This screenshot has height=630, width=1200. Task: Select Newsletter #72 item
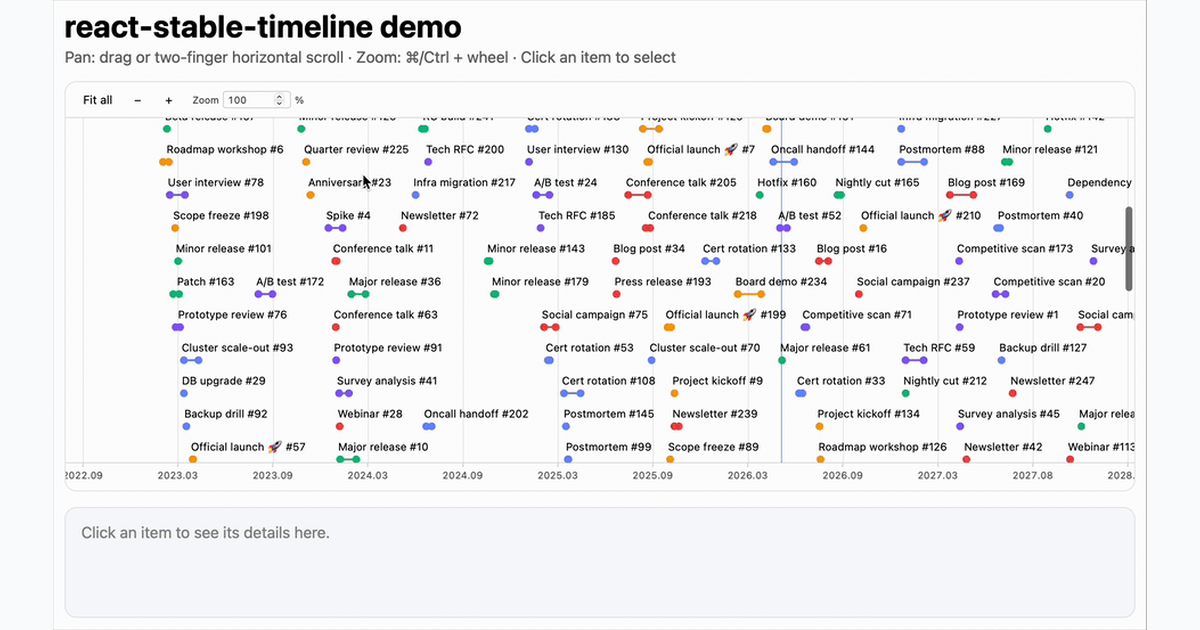click(x=440, y=215)
